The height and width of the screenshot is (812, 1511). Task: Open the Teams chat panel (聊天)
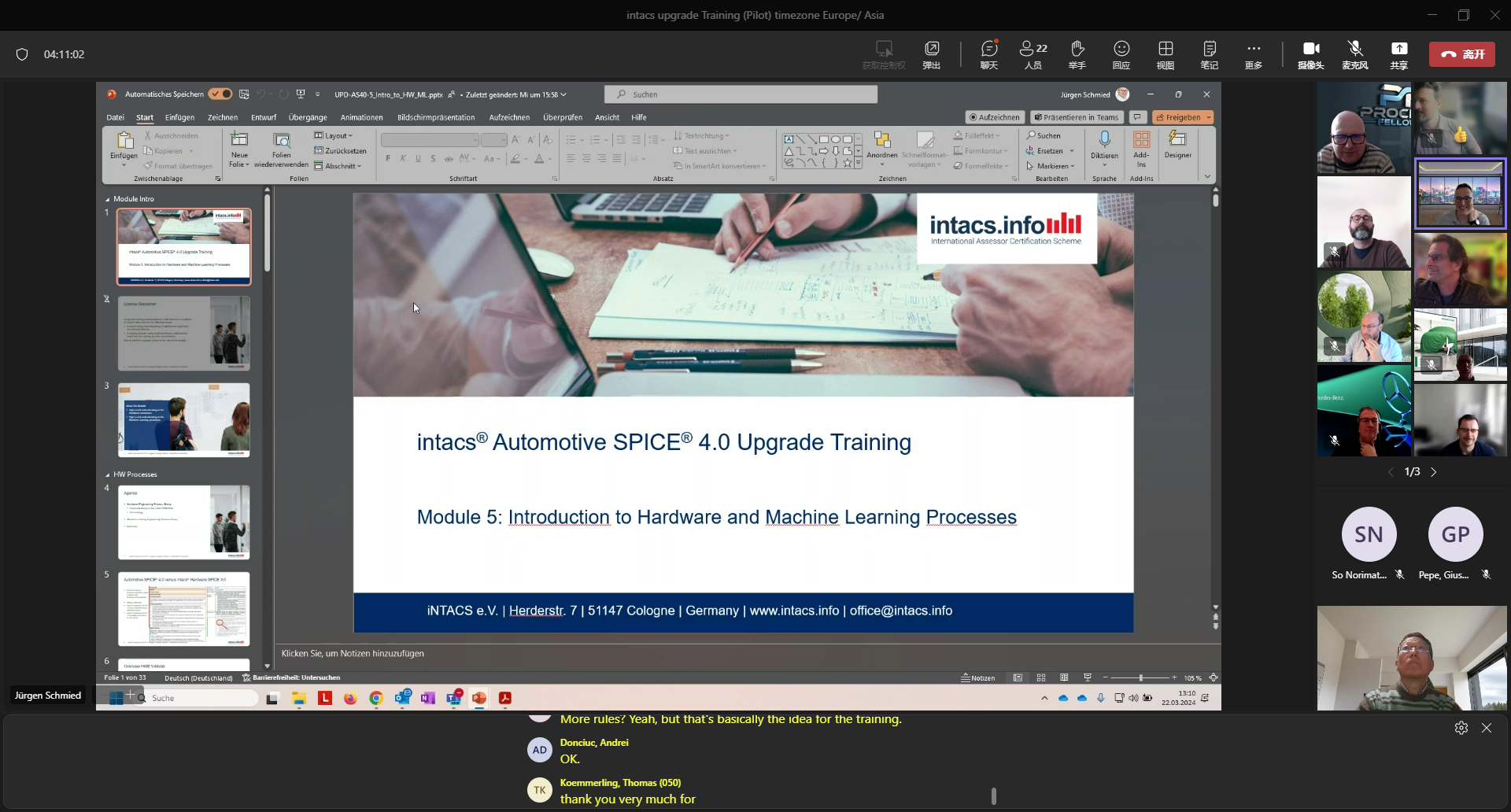pyautogui.click(x=989, y=54)
